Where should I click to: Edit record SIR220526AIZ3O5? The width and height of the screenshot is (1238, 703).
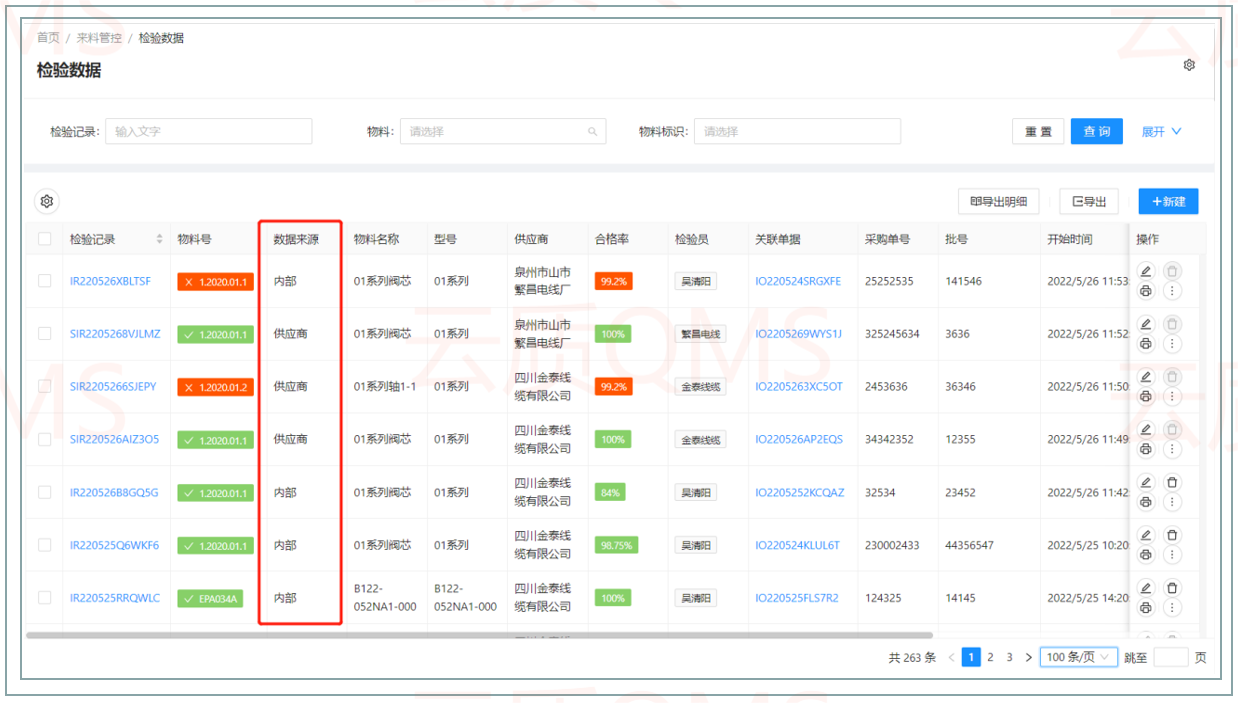tap(1146, 429)
